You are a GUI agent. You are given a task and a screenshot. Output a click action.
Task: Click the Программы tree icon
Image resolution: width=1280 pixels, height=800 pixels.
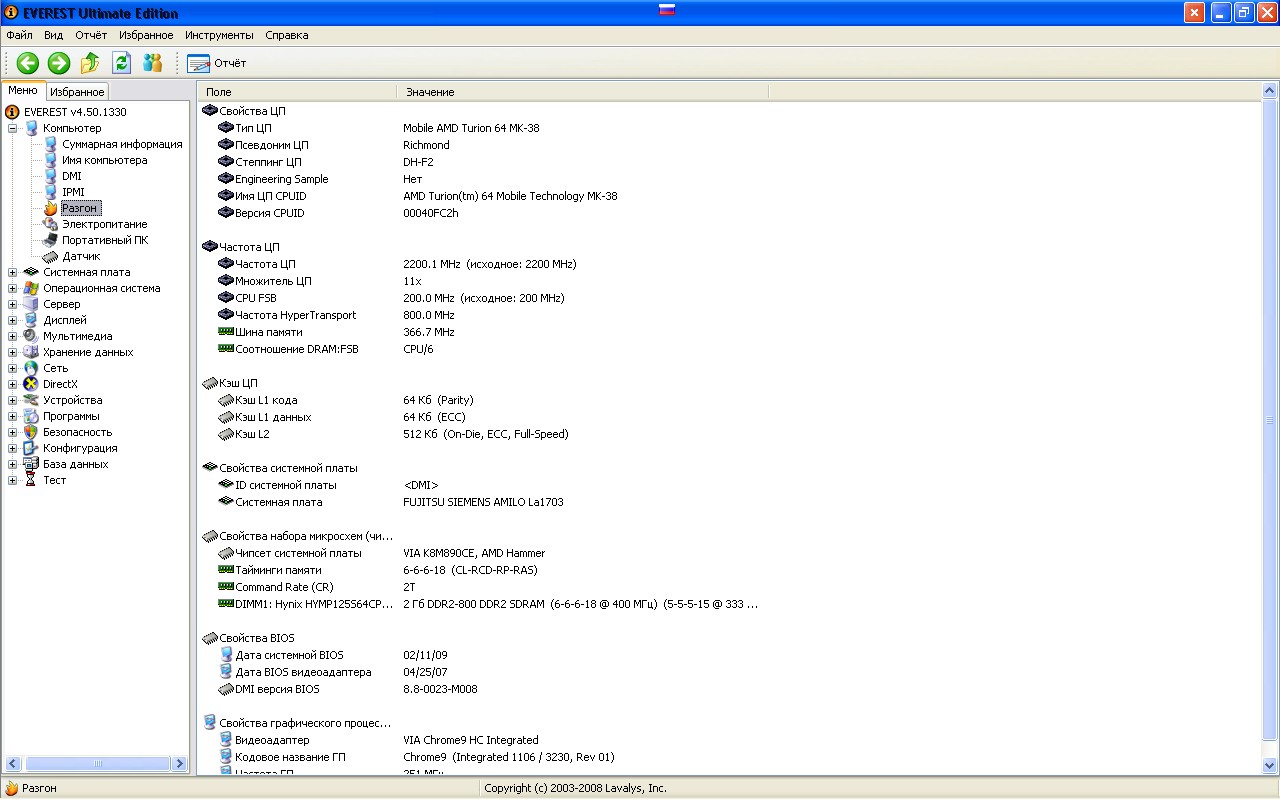click(31, 416)
